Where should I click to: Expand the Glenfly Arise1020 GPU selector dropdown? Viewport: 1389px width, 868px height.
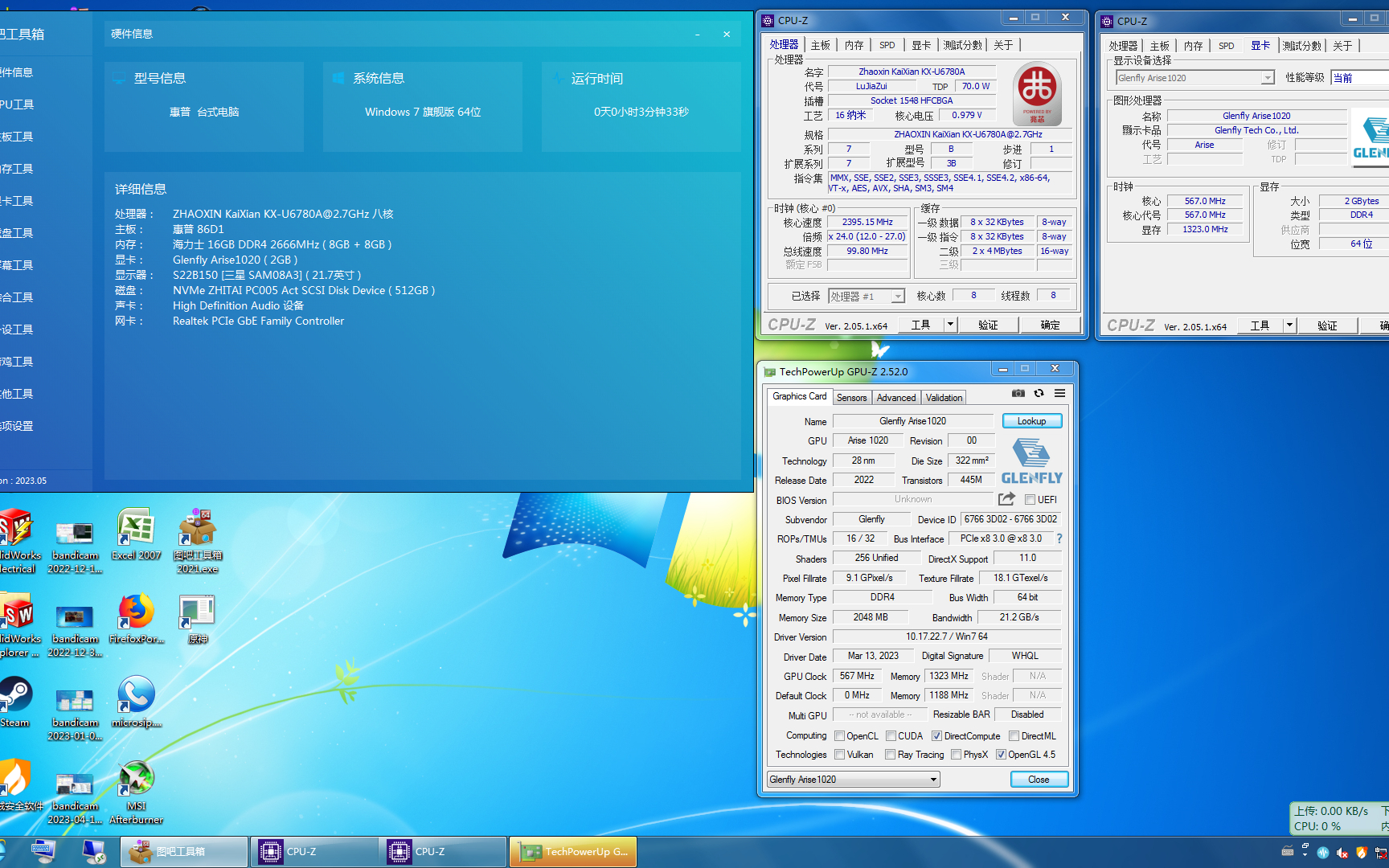pyautogui.click(x=932, y=780)
